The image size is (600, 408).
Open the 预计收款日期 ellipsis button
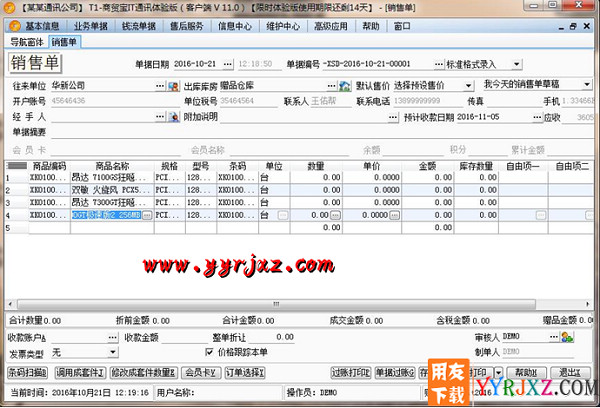click(x=538, y=117)
